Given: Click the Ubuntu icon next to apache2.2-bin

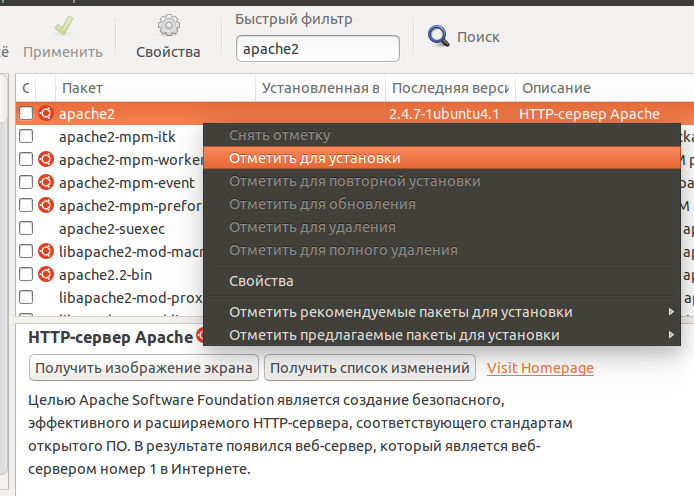Looking at the screenshot, I should pos(46,274).
